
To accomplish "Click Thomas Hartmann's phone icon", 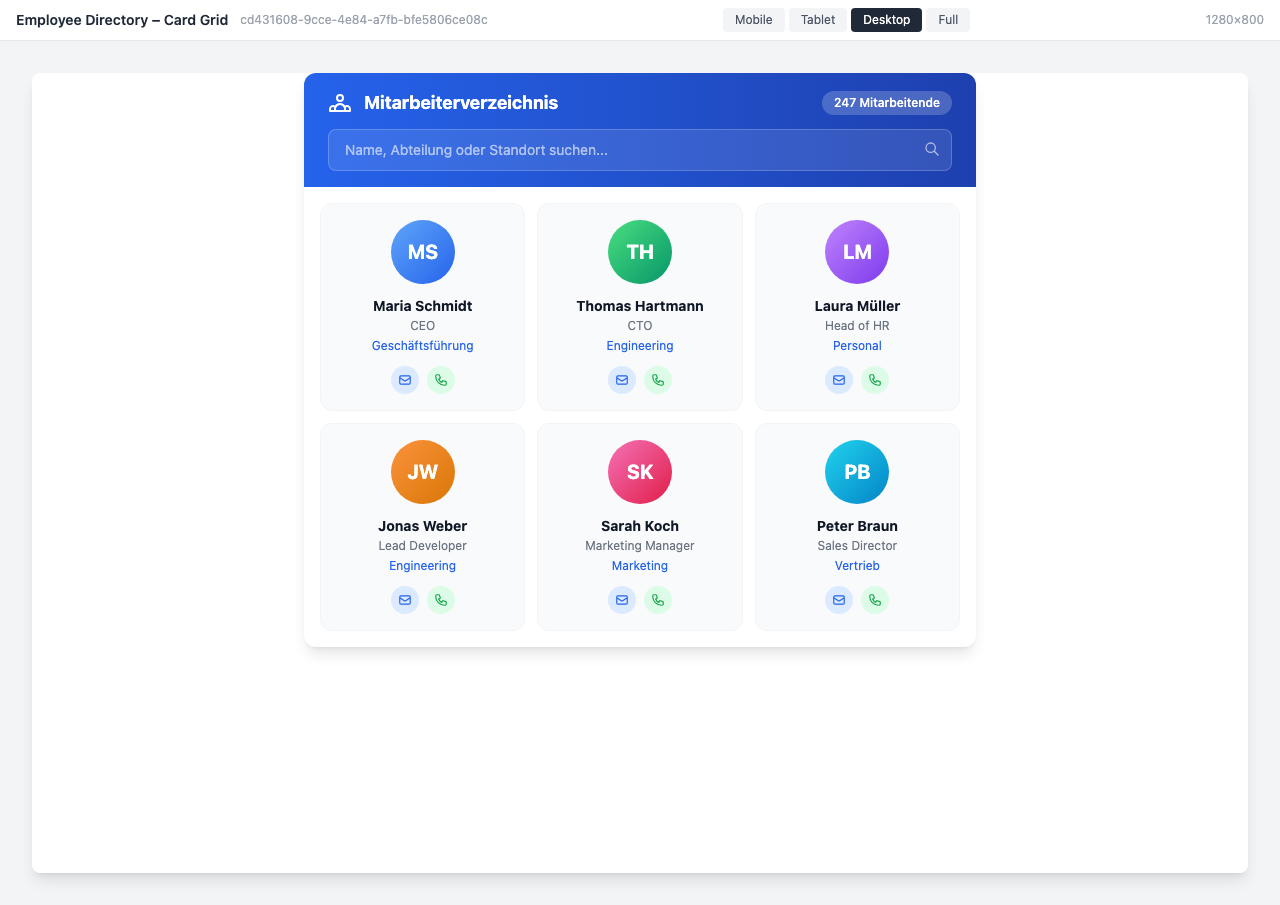I will (658, 380).
